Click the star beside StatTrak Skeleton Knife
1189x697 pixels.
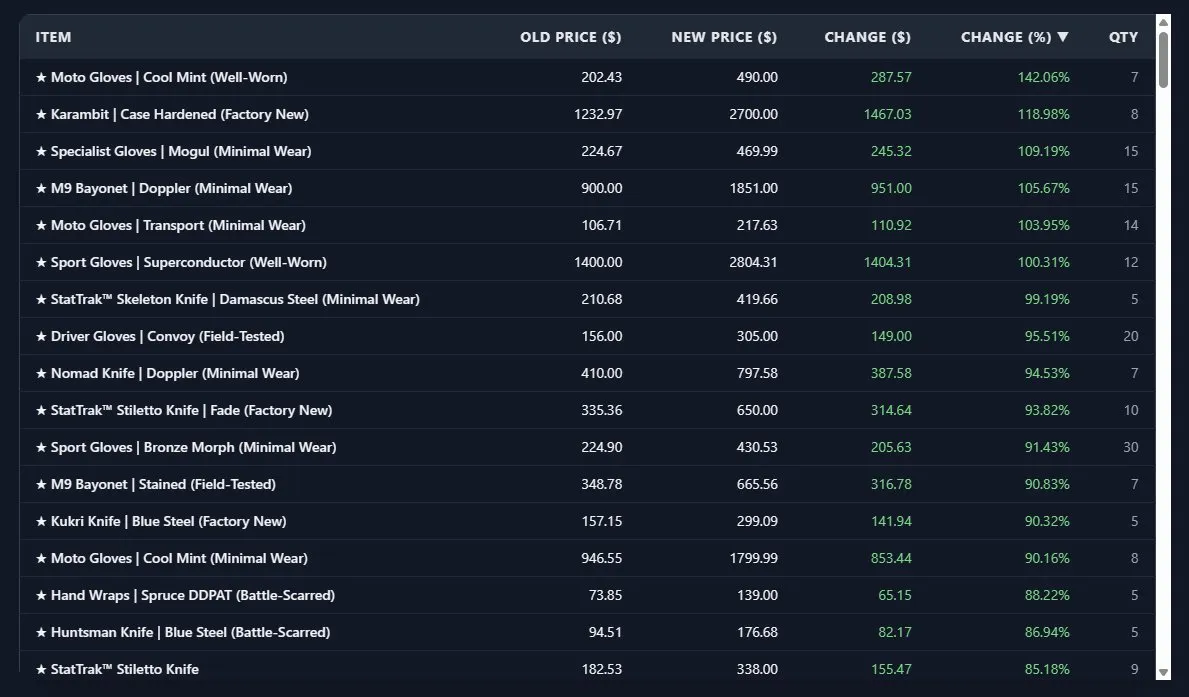coord(41,299)
